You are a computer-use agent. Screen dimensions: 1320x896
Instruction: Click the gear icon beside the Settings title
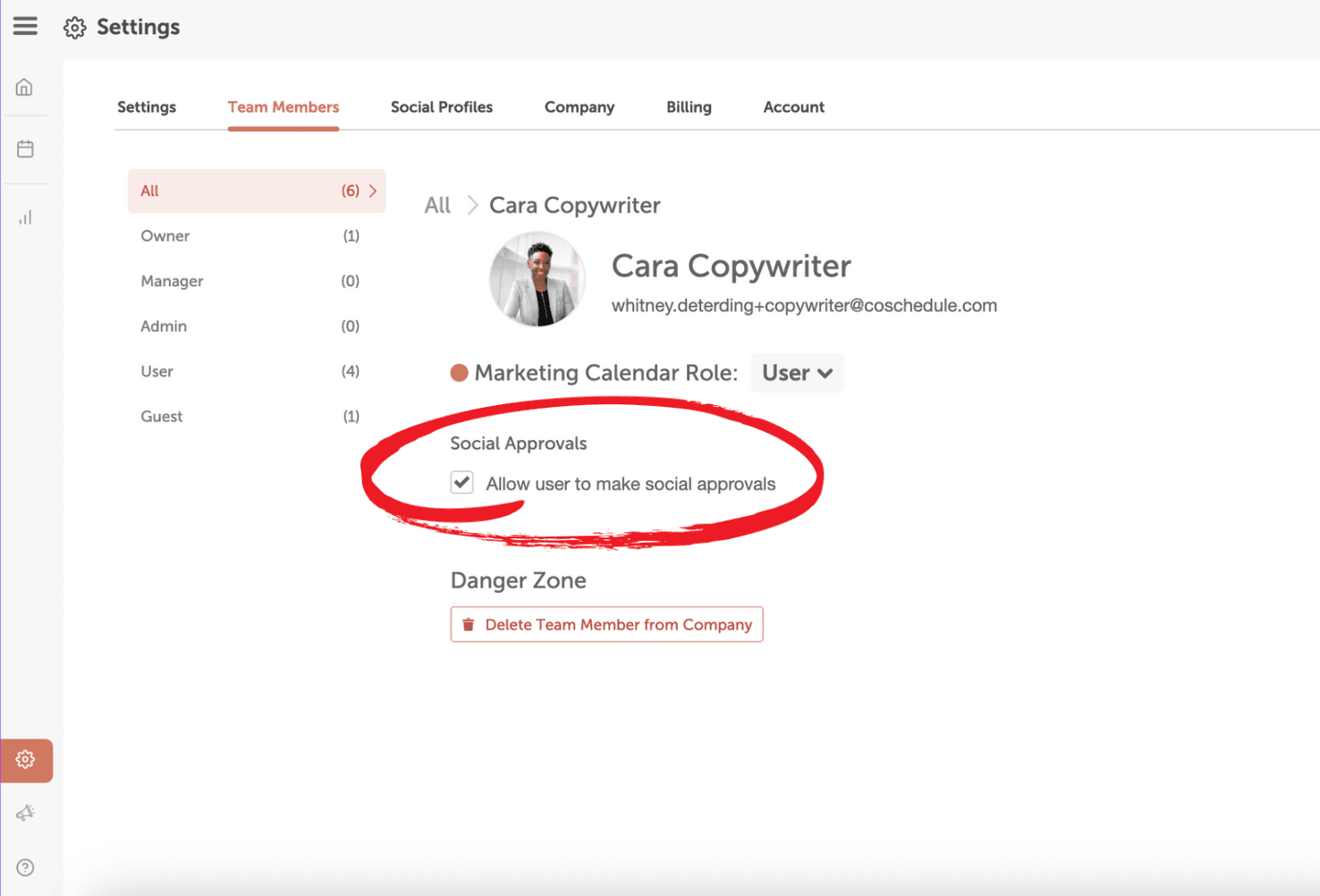click(75, 28)
